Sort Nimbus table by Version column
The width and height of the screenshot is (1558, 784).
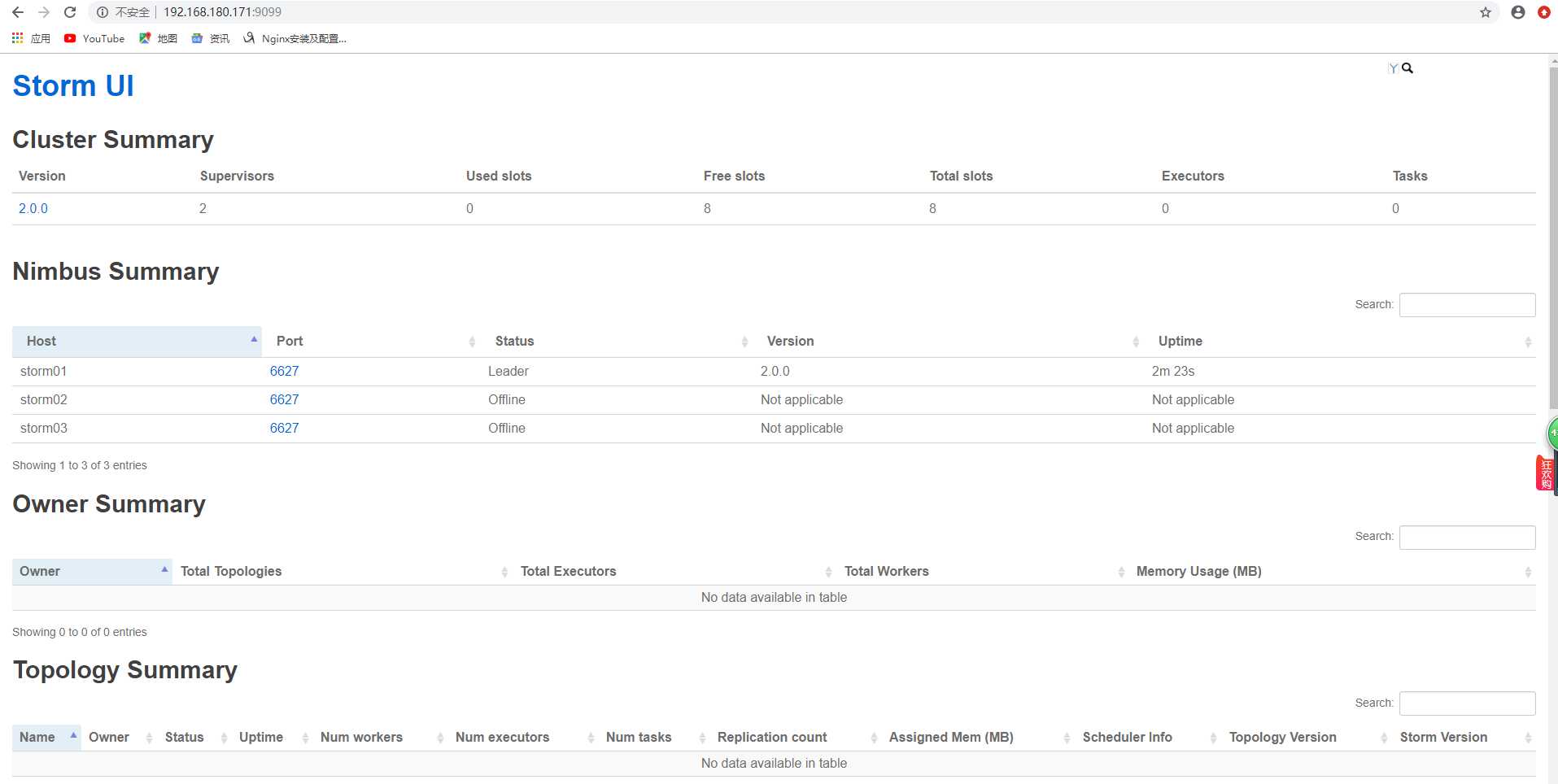[949, 342]
